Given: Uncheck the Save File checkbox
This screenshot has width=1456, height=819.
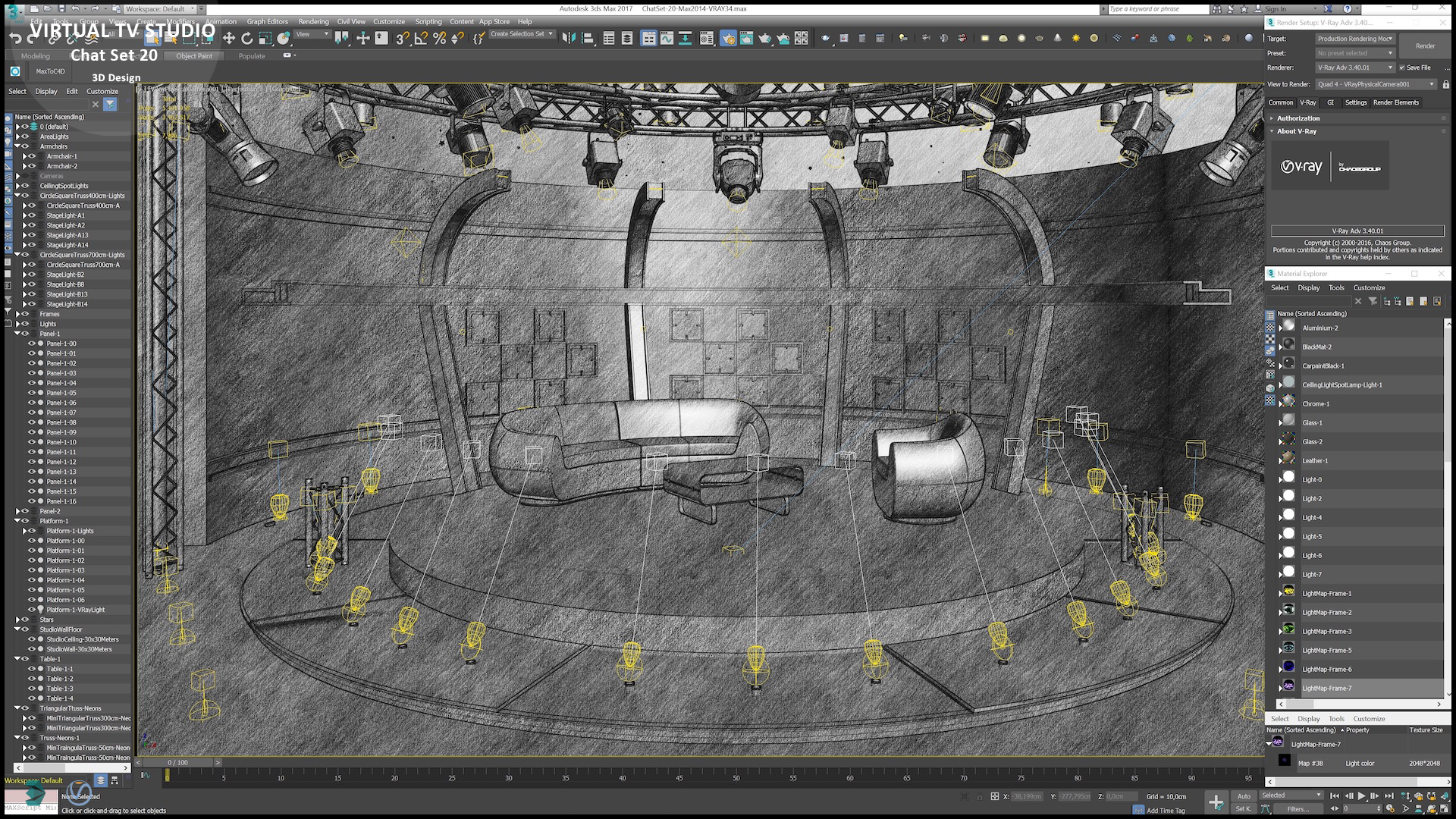Looking at the screenshot, I should [1402, 67].
